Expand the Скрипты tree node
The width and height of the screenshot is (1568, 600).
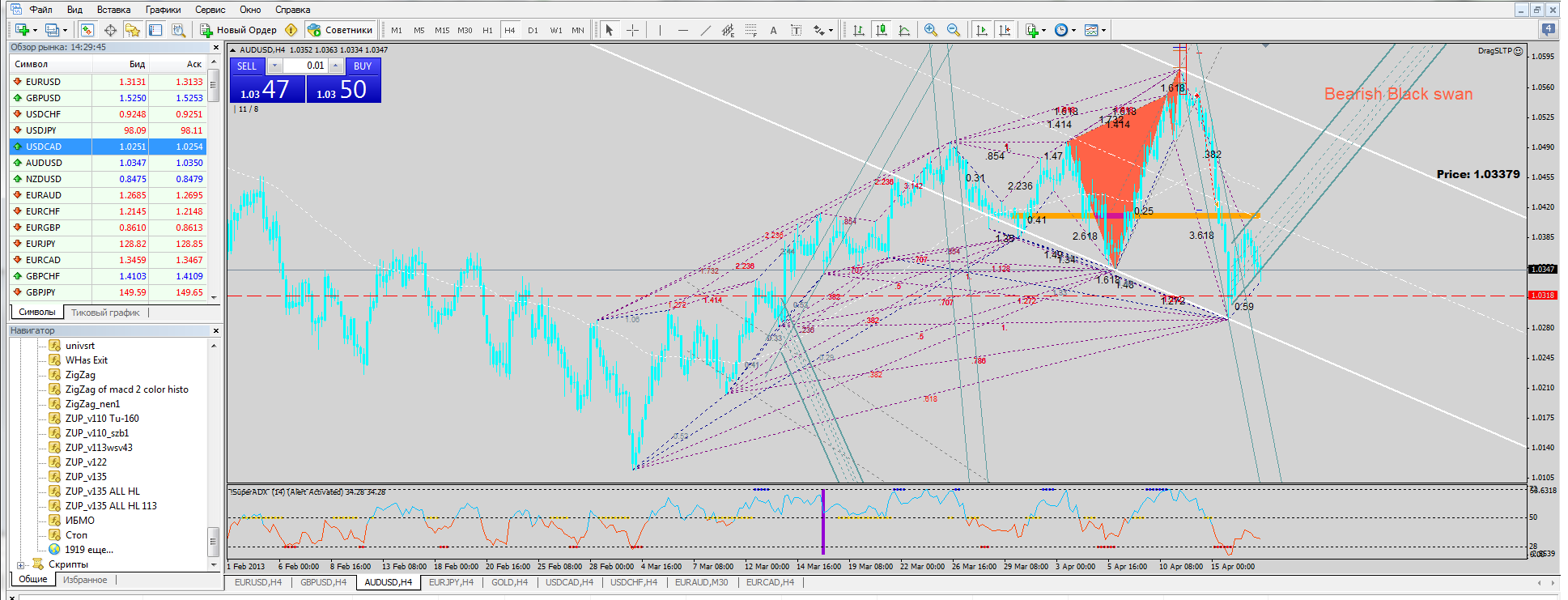click(x=20, y=565)
